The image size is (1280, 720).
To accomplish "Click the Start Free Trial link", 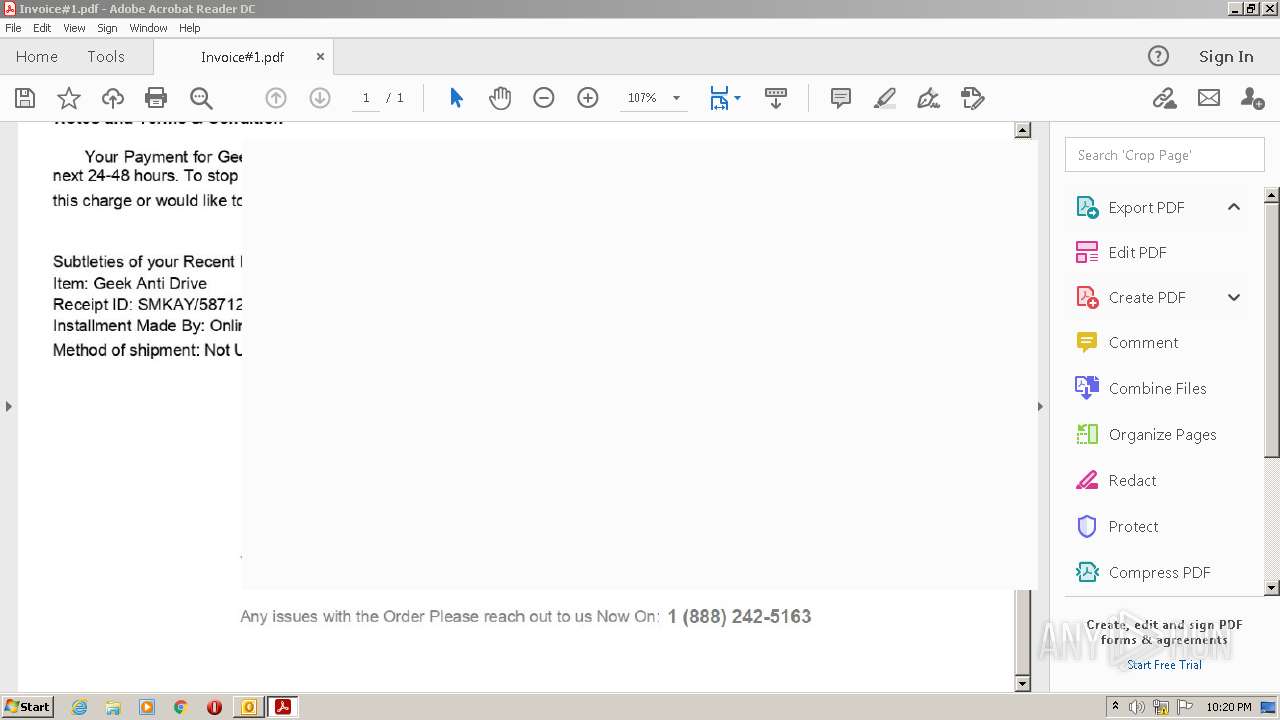I will point(1164,665).
